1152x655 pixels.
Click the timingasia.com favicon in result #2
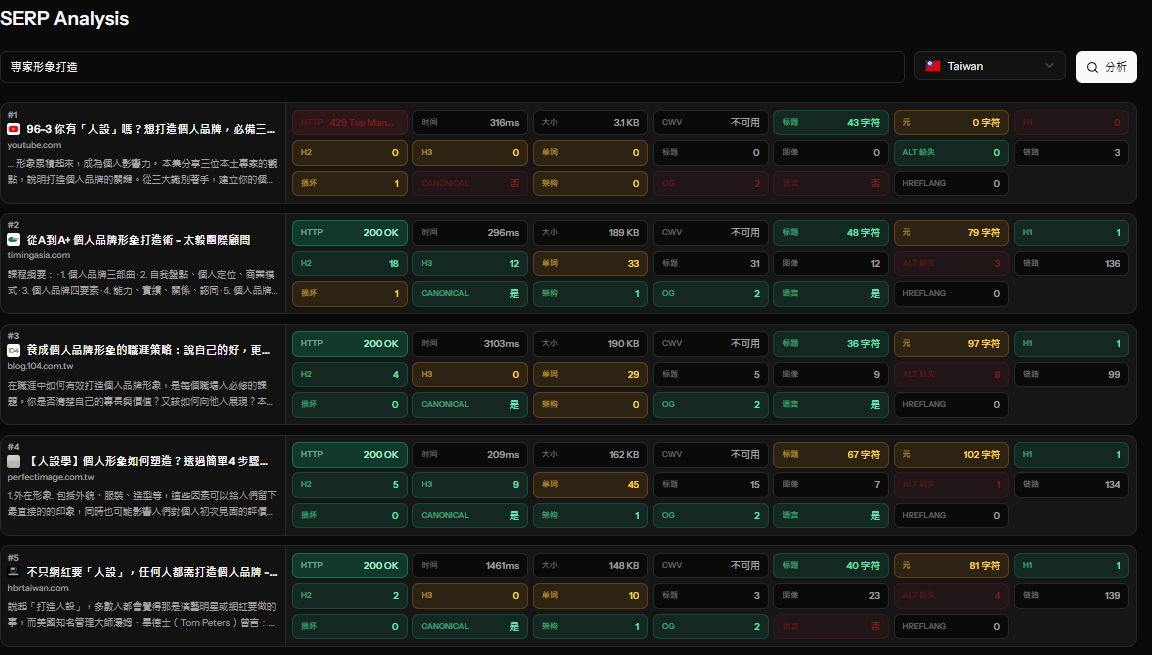(x=13, y=239)
